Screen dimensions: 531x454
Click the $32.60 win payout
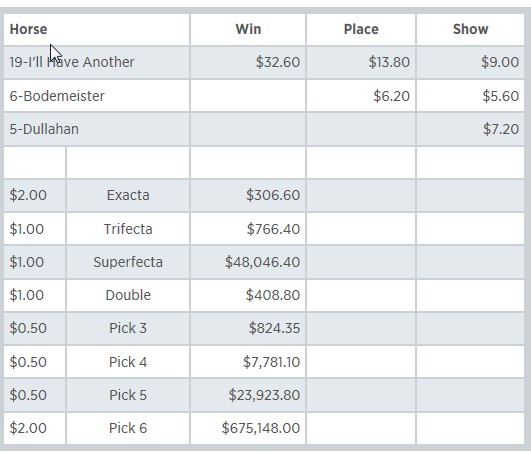[278, 62]
